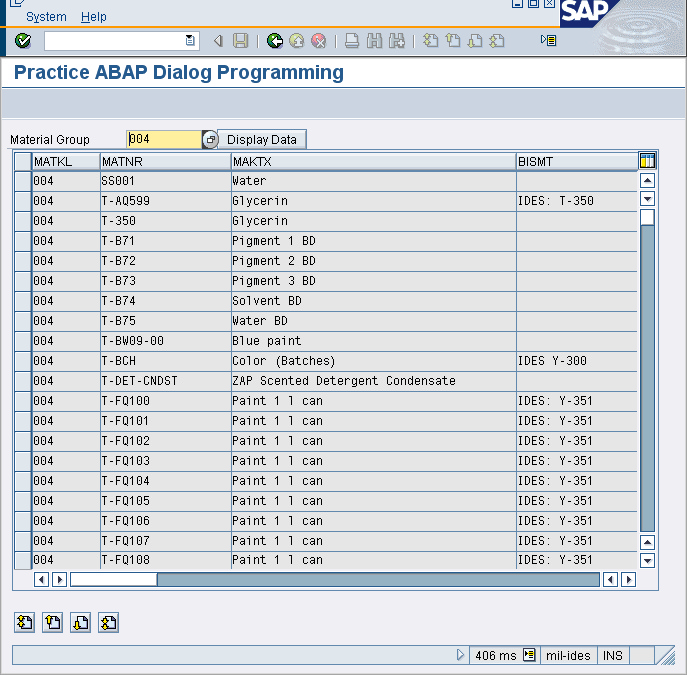Click ZAP Scented Detergent Condensate cell
687x675 pixels.
click(x=373, y=381)
